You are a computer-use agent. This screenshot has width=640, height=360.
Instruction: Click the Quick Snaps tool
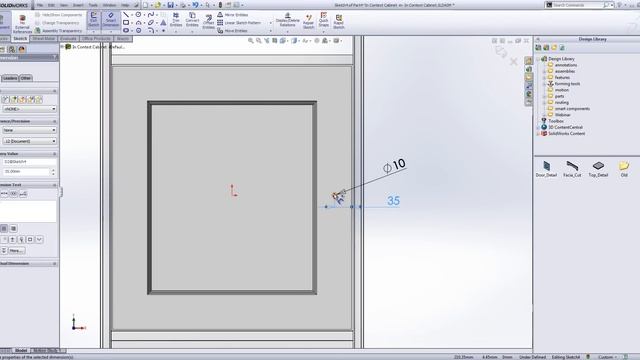pos(324,20)
